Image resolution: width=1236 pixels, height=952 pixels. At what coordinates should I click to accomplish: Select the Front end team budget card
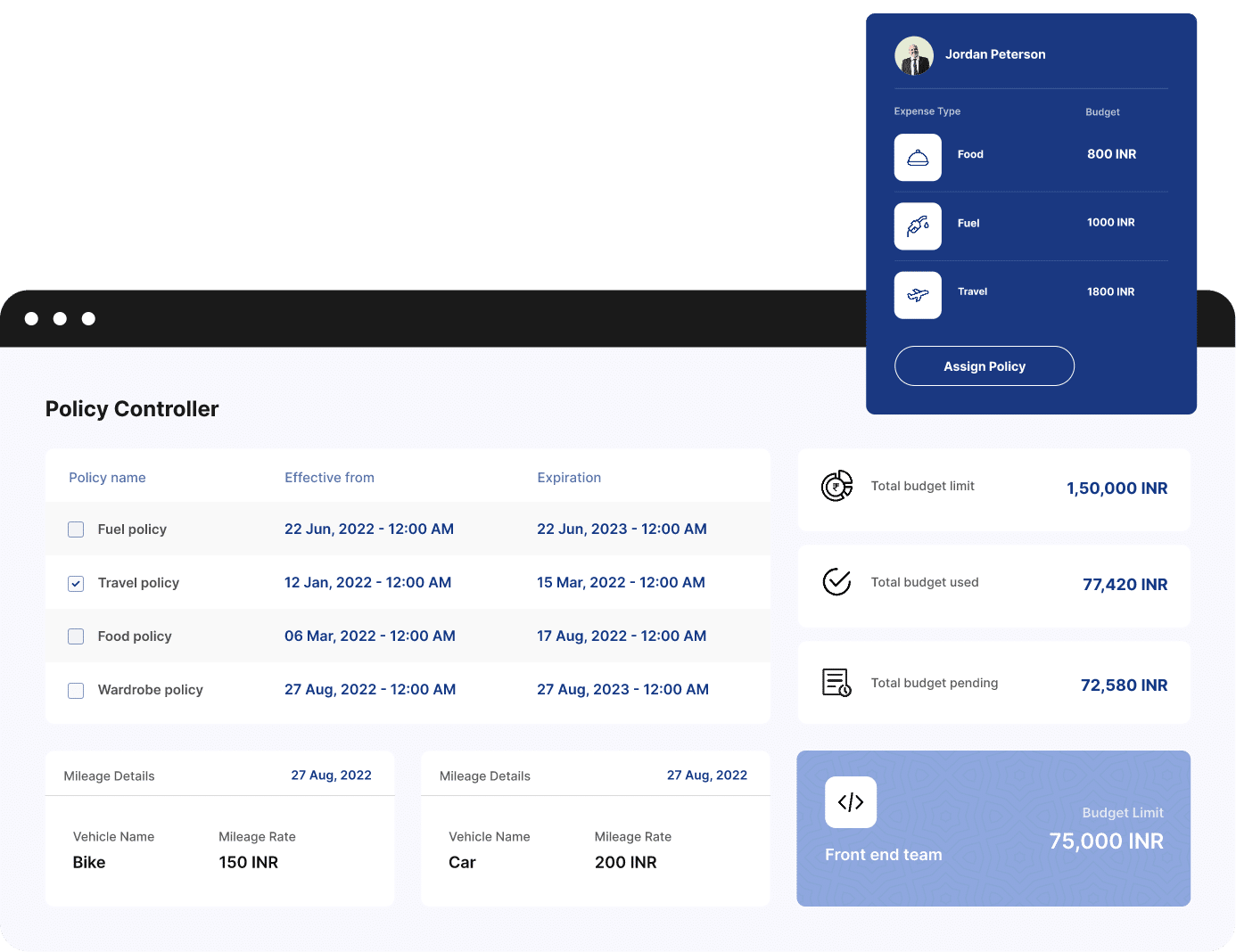pos(993,828)
